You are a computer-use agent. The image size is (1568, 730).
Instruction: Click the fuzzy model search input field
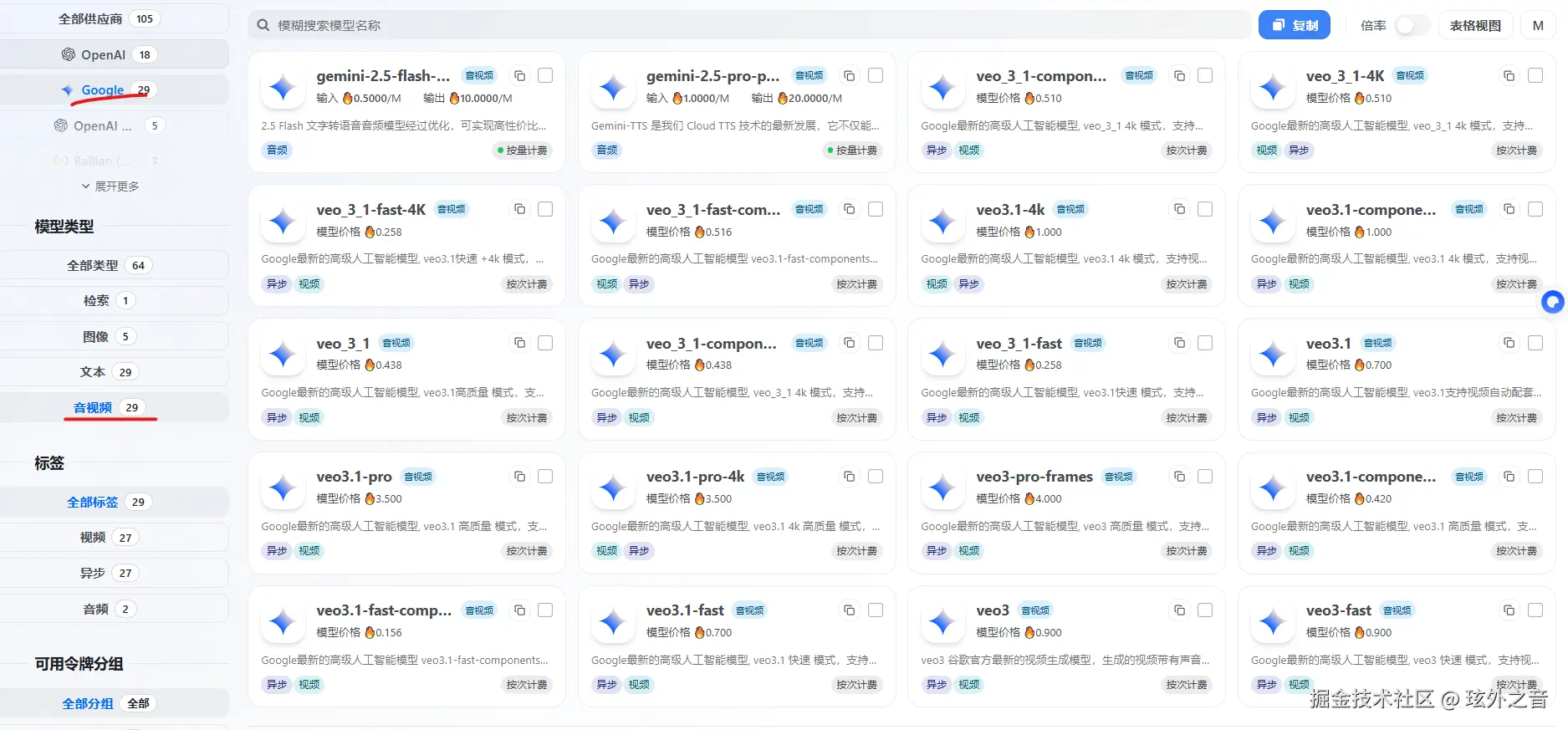coord(585,25)
